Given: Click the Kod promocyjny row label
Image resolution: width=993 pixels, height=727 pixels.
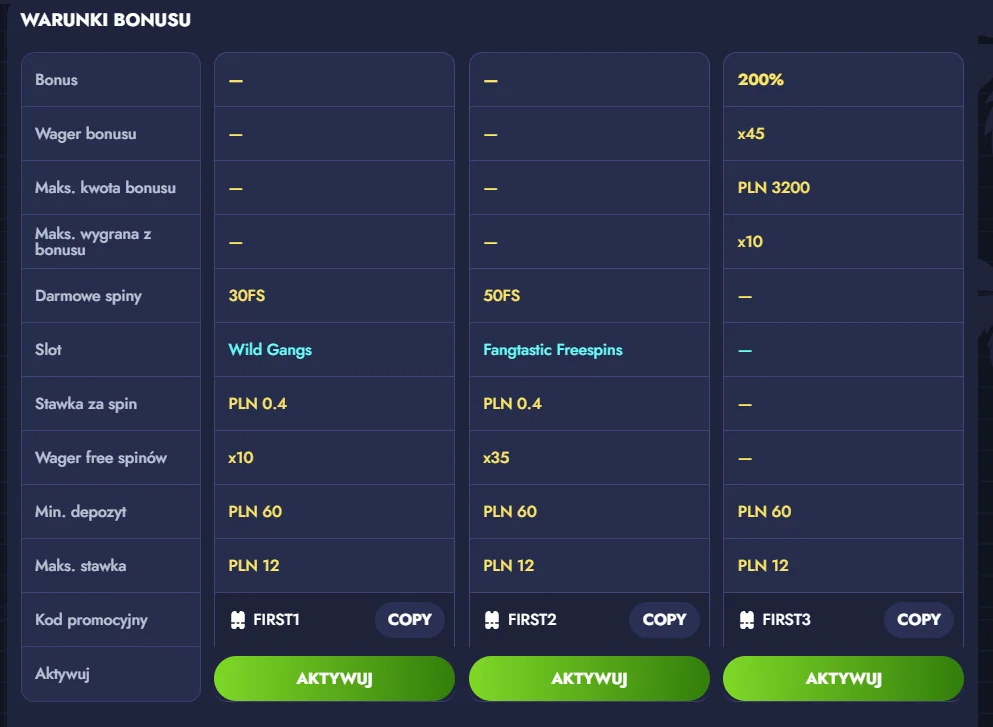Looking at the screenshot, I should point(91,620).
